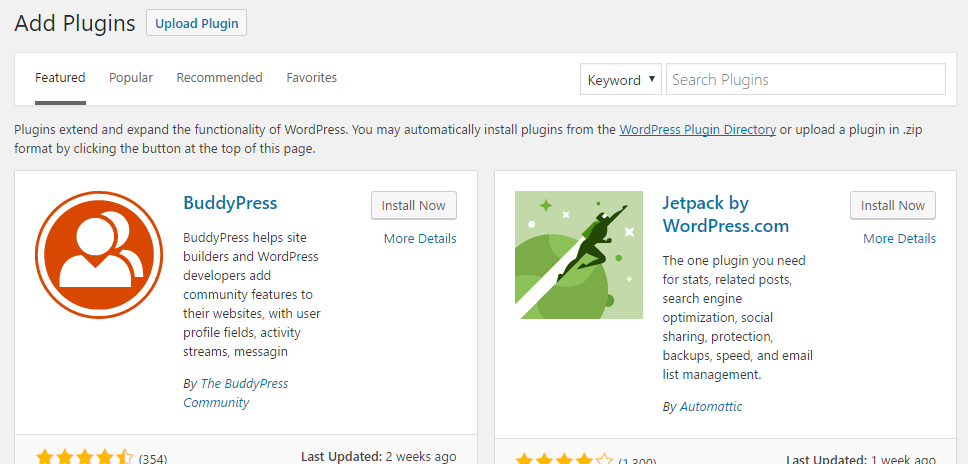Install the Jetpack plugin now
The image size is (968, 464).
click(893, 205)
